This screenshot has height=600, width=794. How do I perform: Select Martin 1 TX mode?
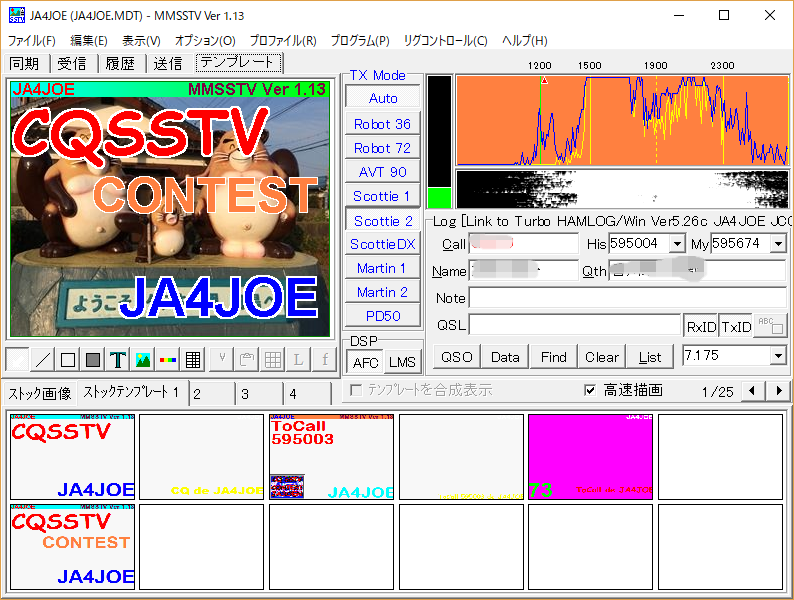(x=383, y=268)
